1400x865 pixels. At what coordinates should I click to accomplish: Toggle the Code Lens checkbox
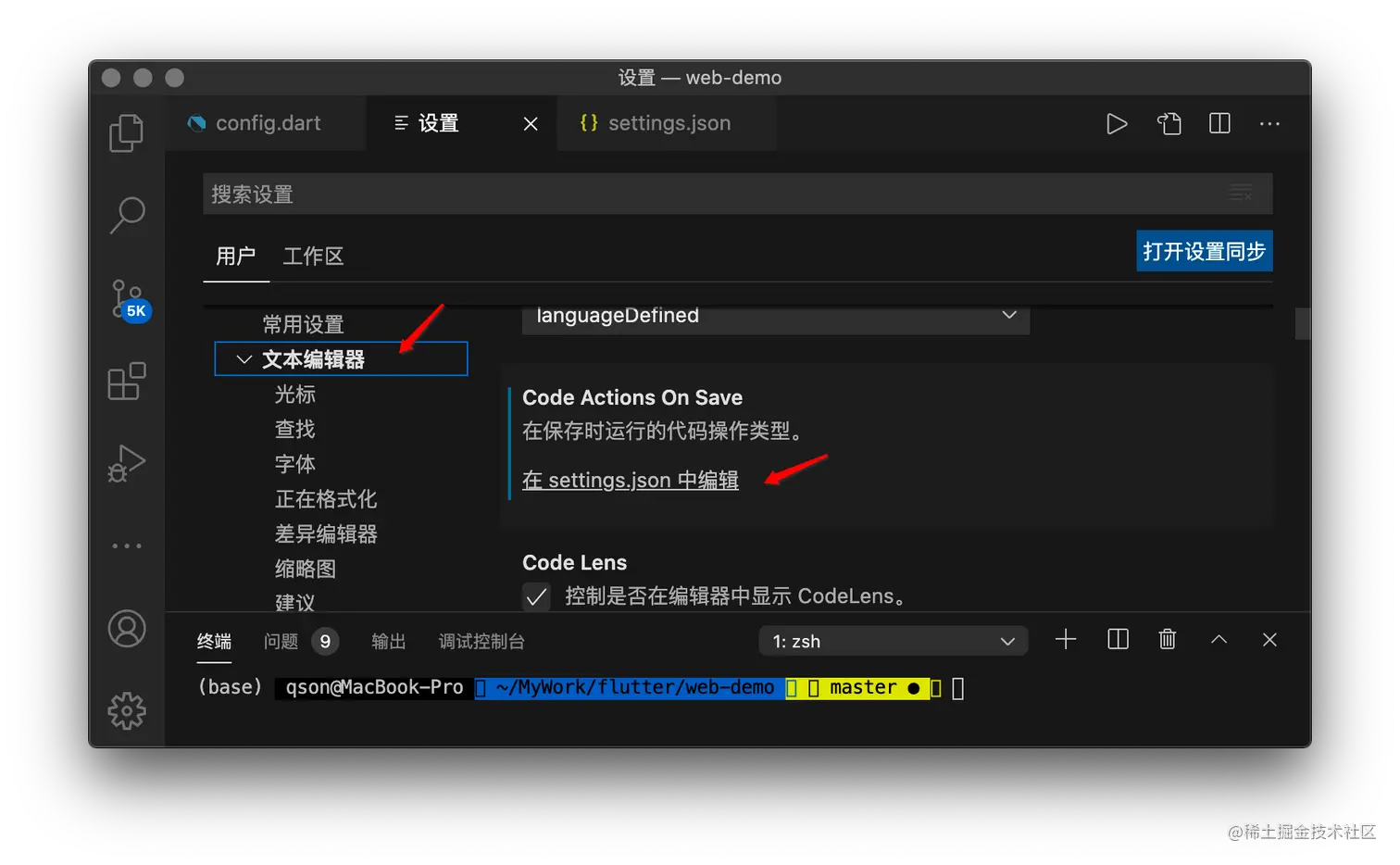point(536,596)
